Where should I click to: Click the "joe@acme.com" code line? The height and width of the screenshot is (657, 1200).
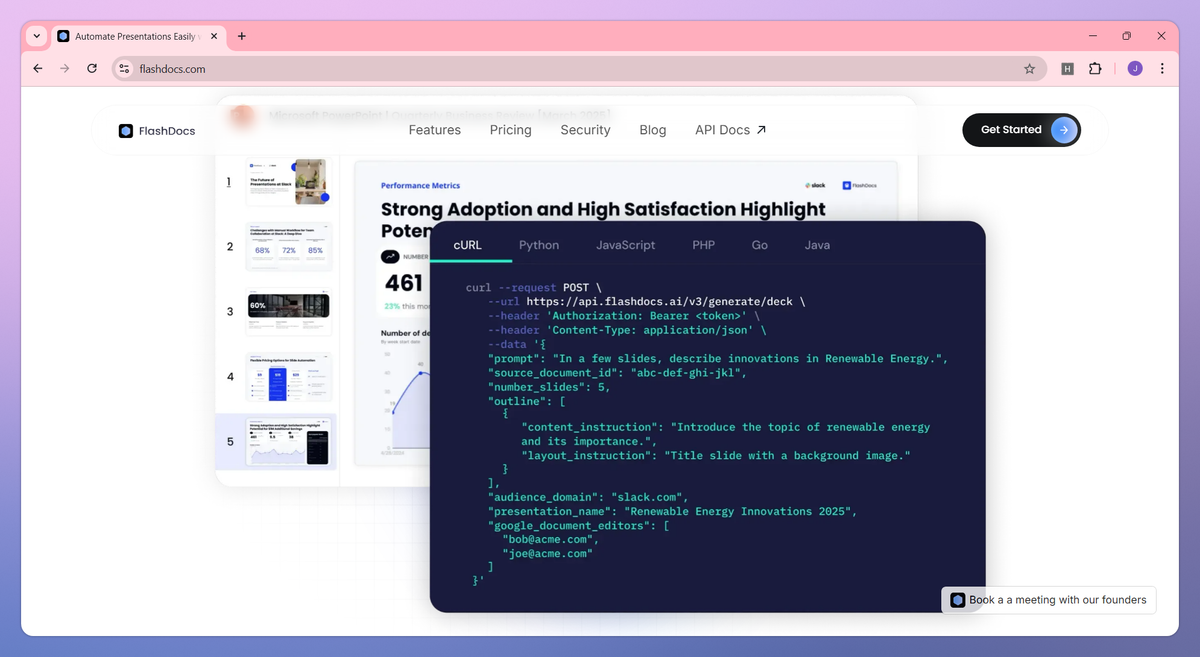pyautogui.click(x=547, y=553)
